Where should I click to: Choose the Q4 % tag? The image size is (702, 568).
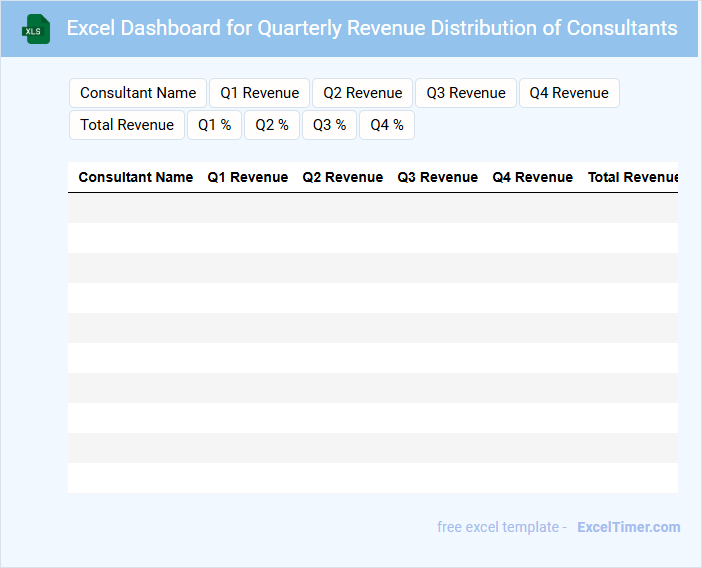[387, 125]
